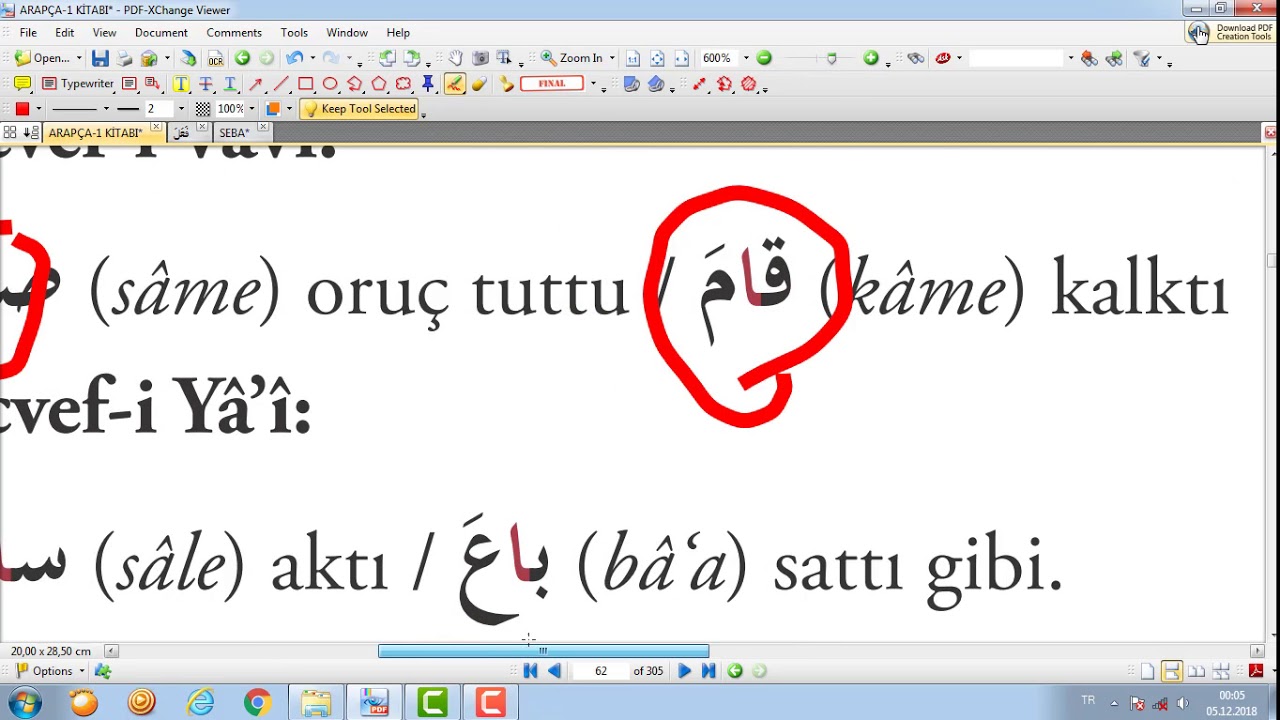This screenshot has width=1280, height=720.
Task: Click the Print document icon
Action: tap(124, 58)
